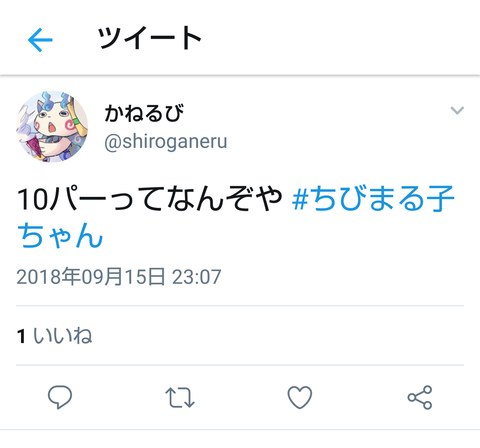Like the tweet with the heart icon
Image resolution: width=480 pixels, height=448 pixels.
tap(300, 397)
